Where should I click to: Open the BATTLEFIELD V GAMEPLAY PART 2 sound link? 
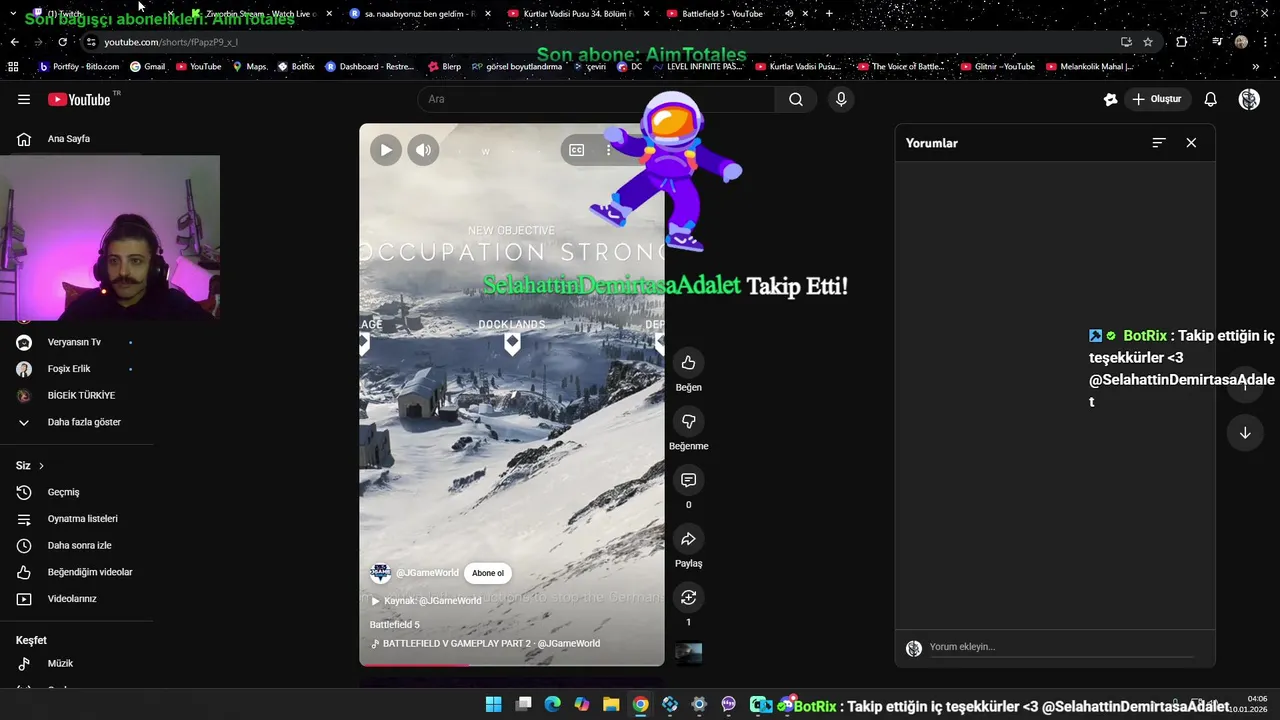coord(485,643)
